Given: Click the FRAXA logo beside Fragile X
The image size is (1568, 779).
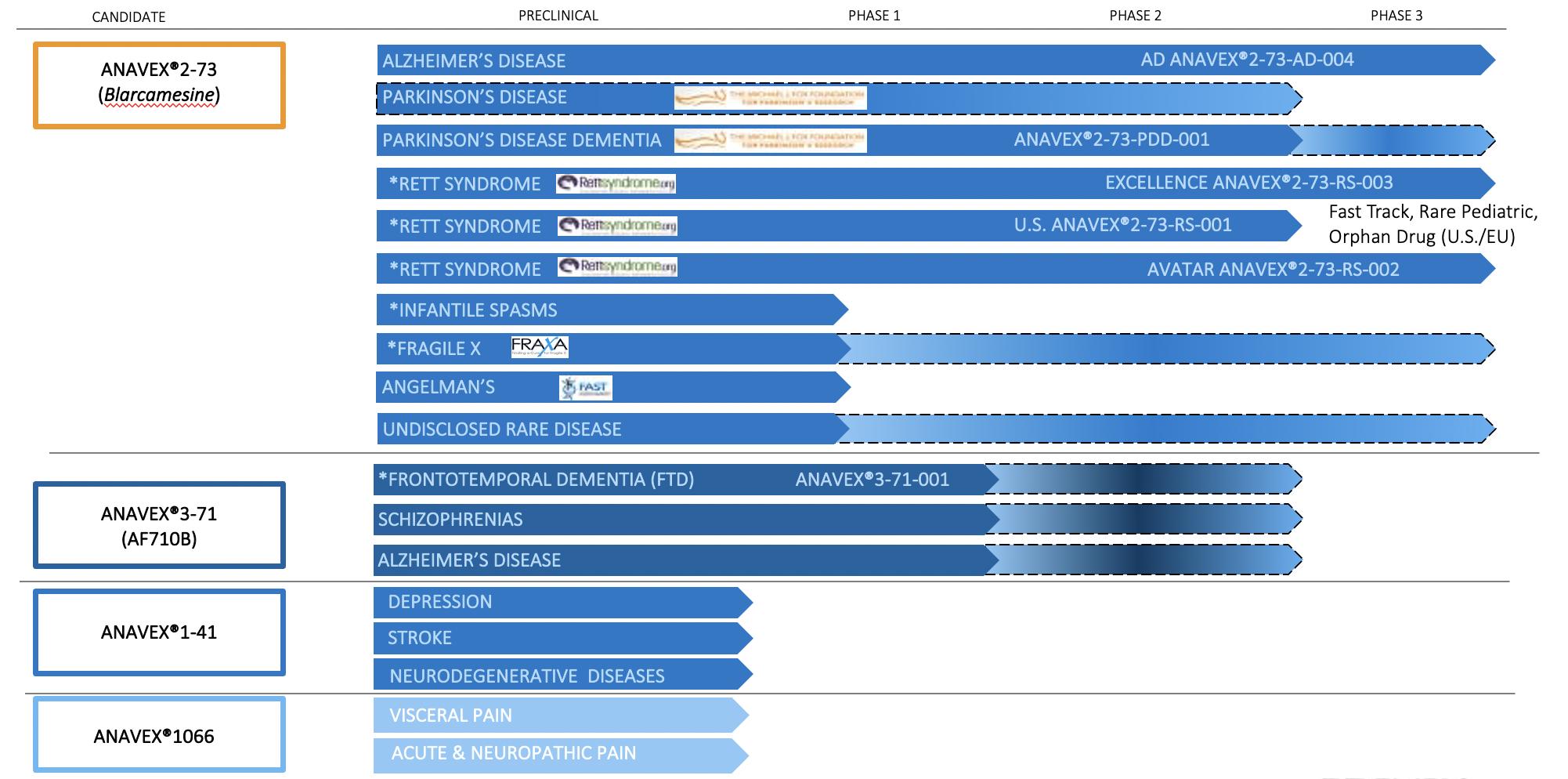Looking at the screenshot, I should (x=539, y=346).
